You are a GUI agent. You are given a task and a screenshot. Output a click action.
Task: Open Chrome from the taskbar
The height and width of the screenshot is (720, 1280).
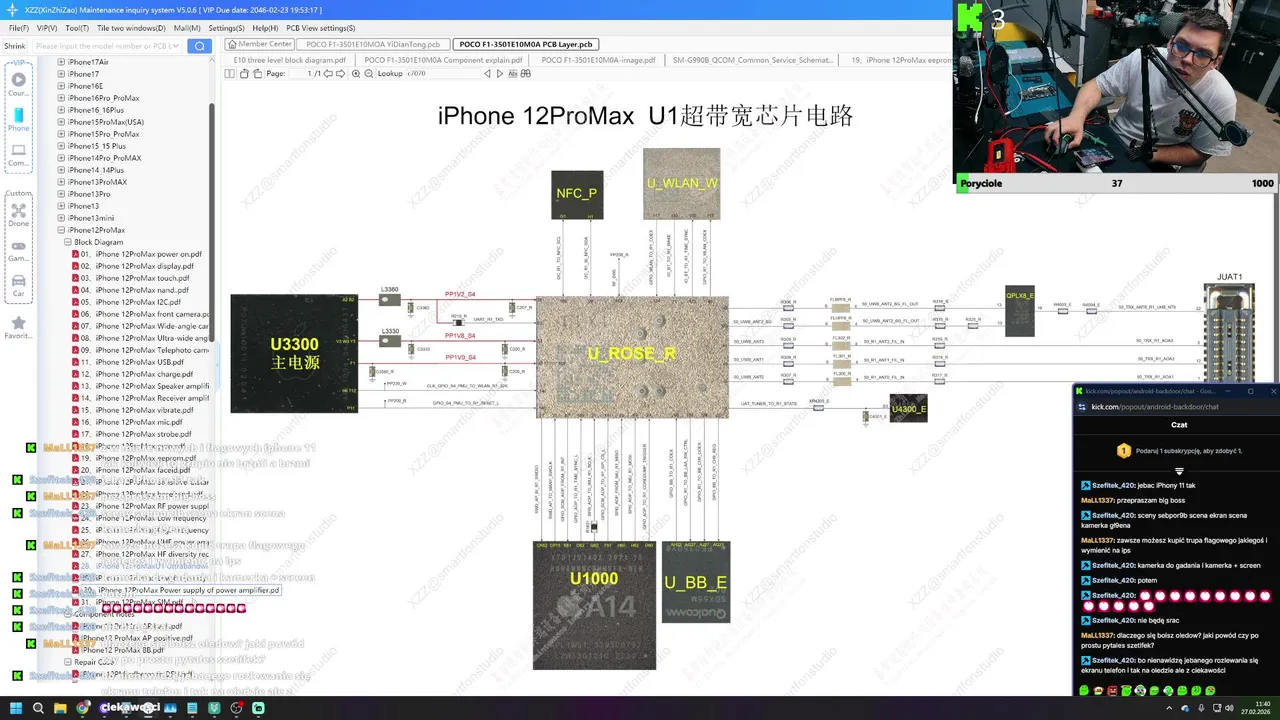click(84, 708)
